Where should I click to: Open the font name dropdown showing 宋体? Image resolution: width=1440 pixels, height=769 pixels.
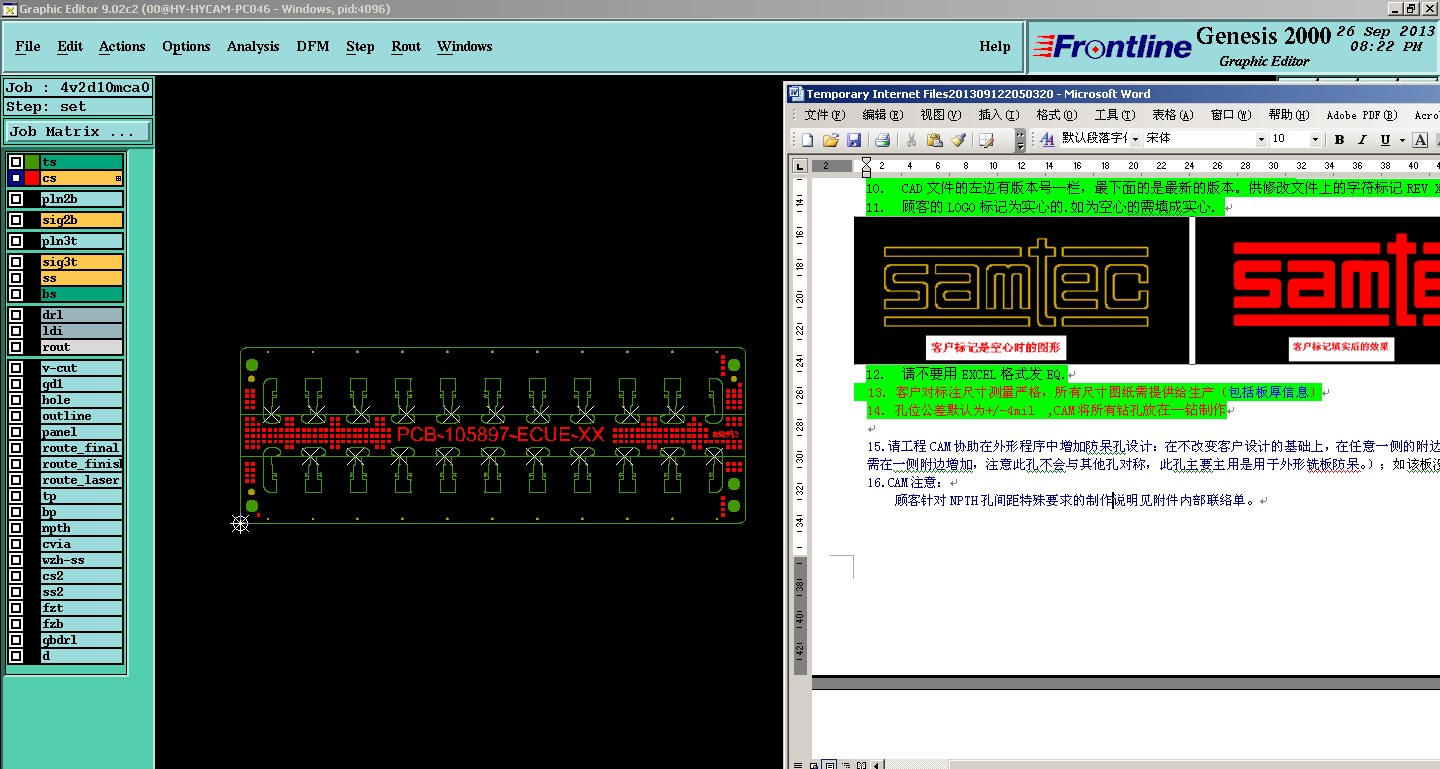[x=1261, y=139]
